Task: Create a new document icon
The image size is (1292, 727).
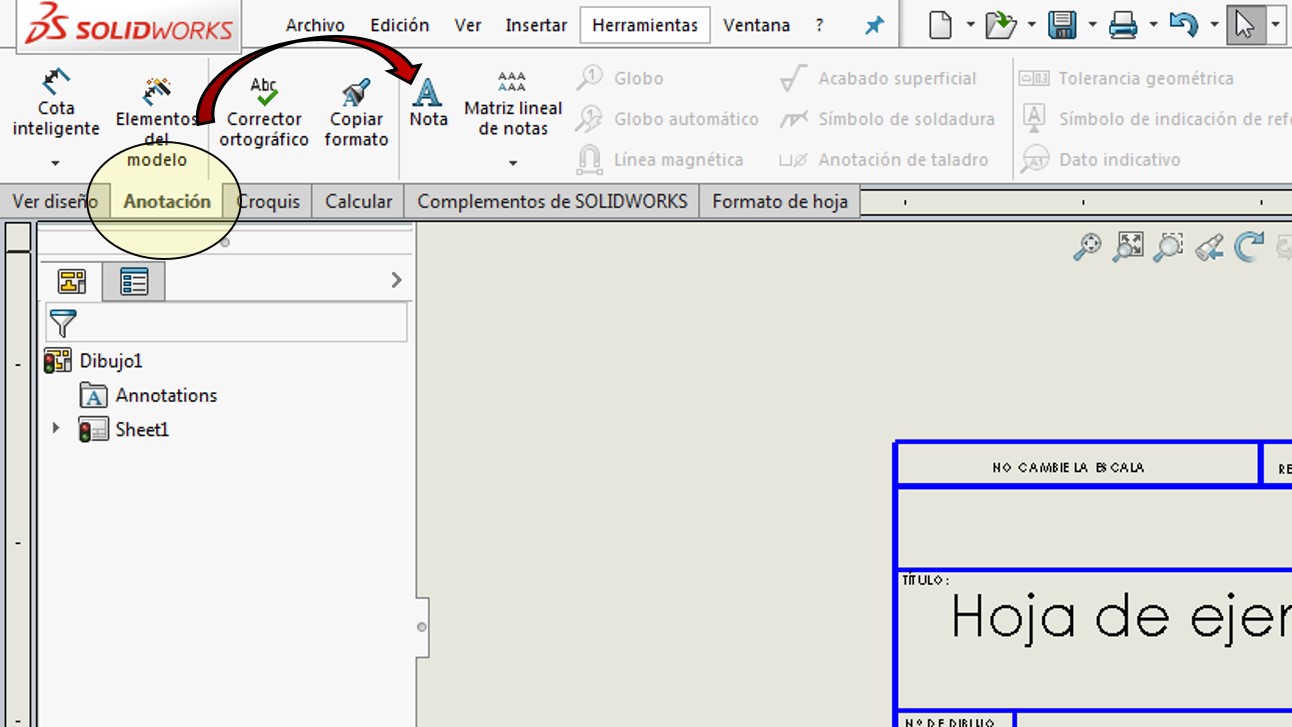Action: coord(940,25)
